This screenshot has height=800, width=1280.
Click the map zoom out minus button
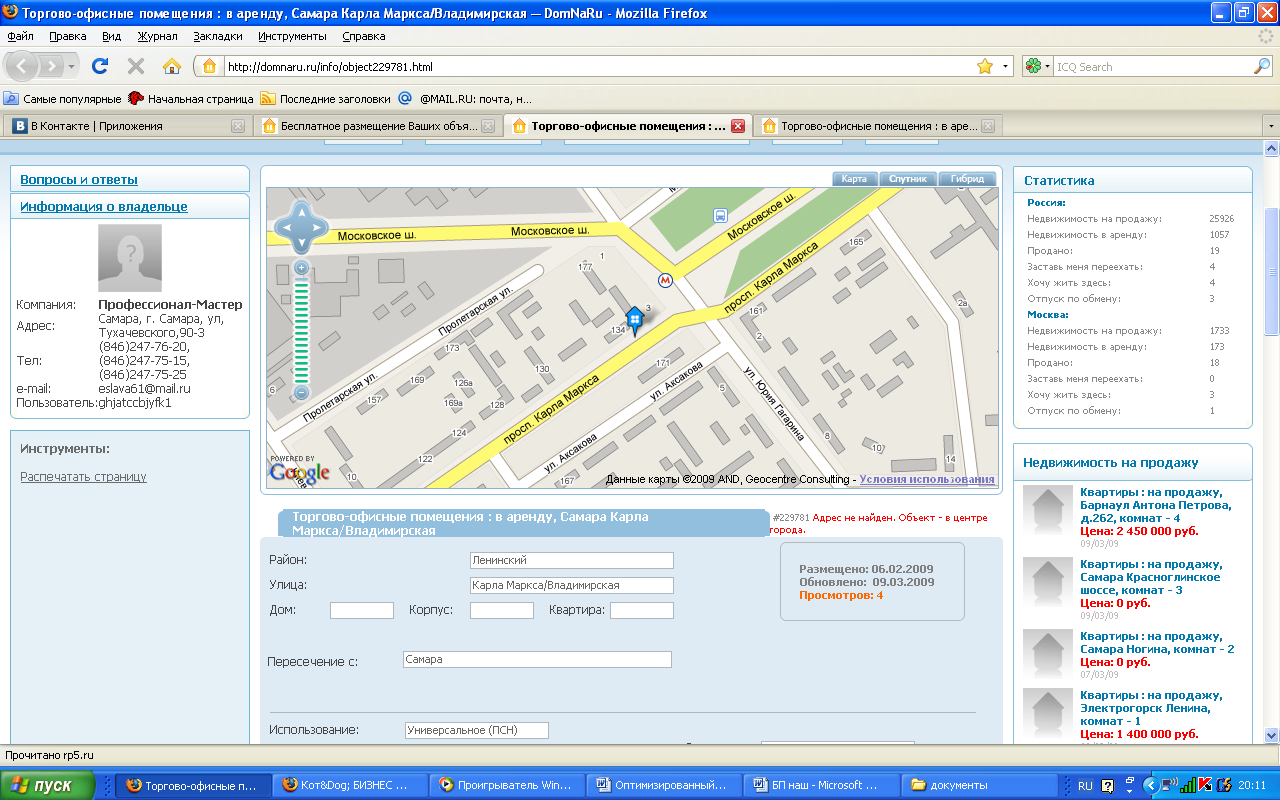pyautogui.click(x=301, y=393)
